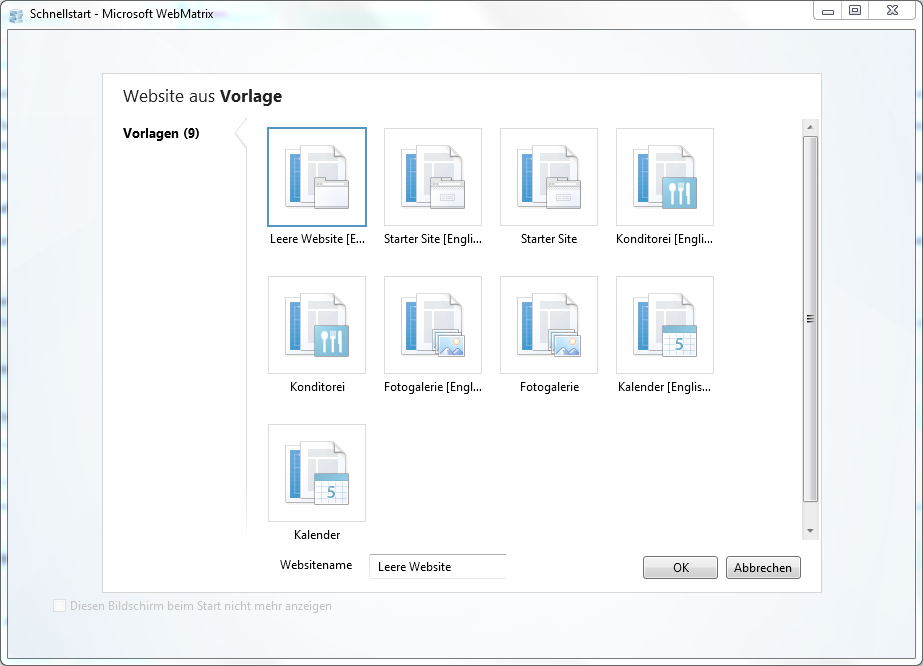The width and height of the screenshot is (923, 666).
Task: Select the Starter Site [Engli... template icon
Action: click(433, 177)
